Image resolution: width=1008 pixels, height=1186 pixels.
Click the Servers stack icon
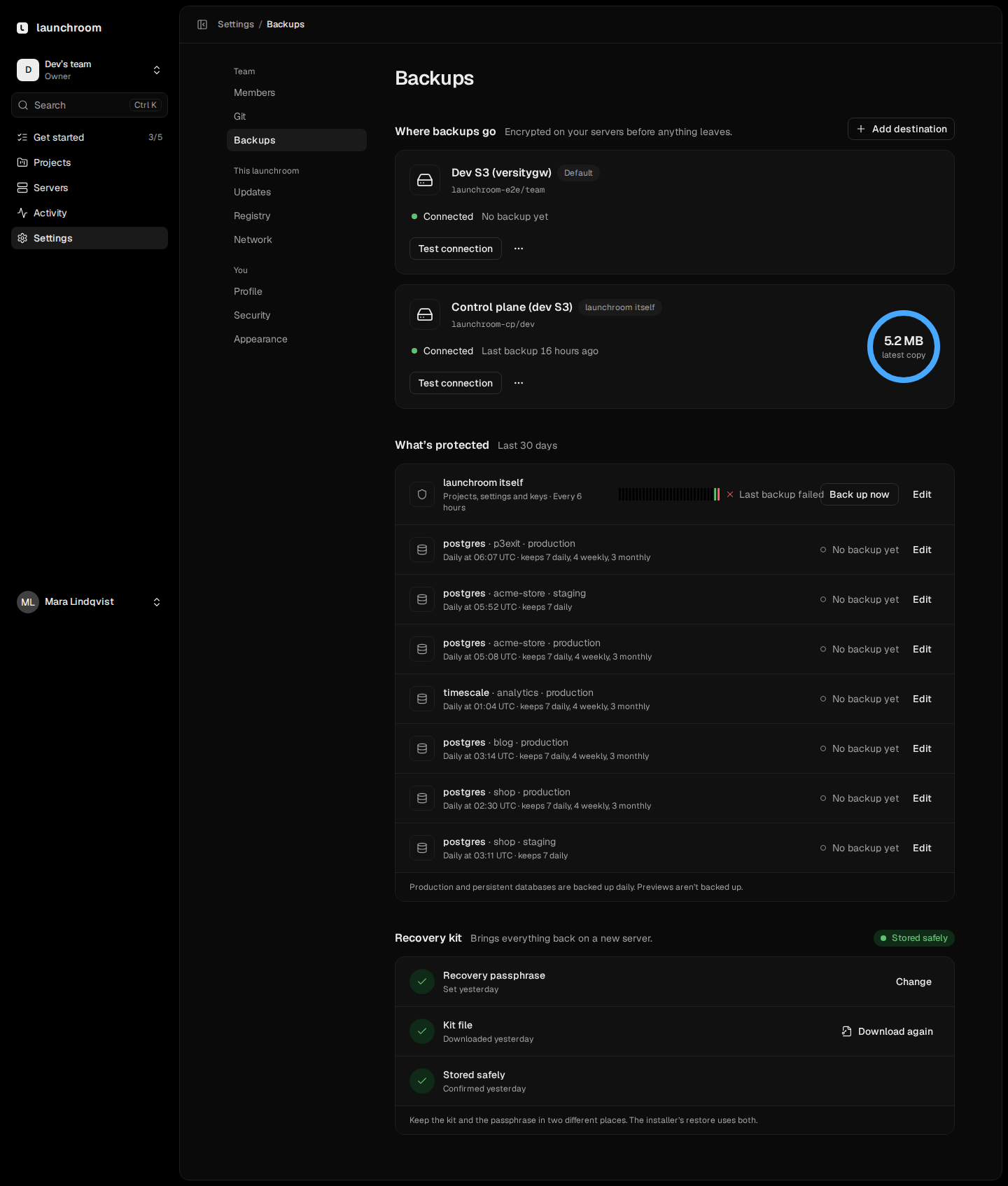(22, 188)
